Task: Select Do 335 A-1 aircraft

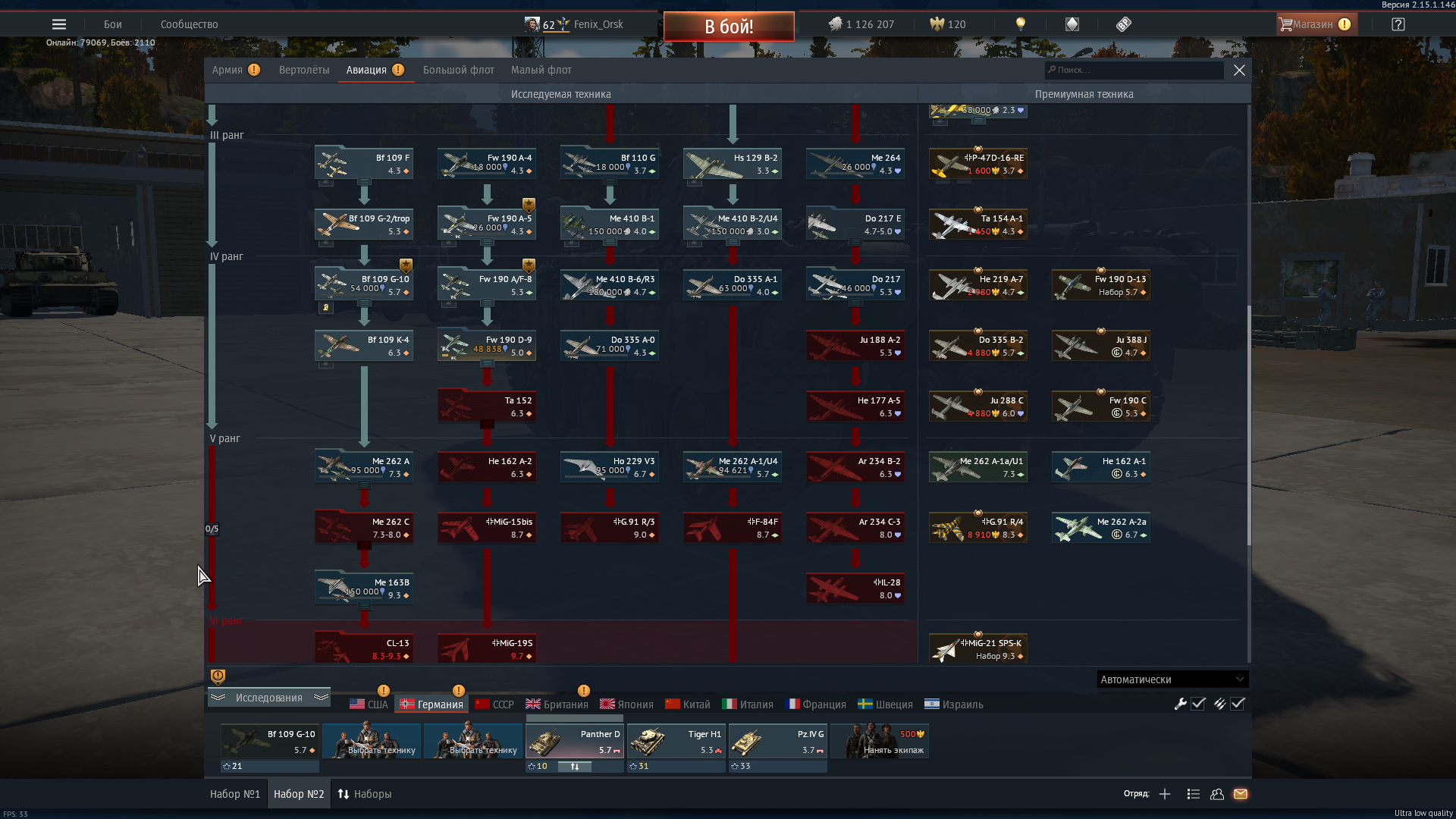Action: [x=733, y=285]
